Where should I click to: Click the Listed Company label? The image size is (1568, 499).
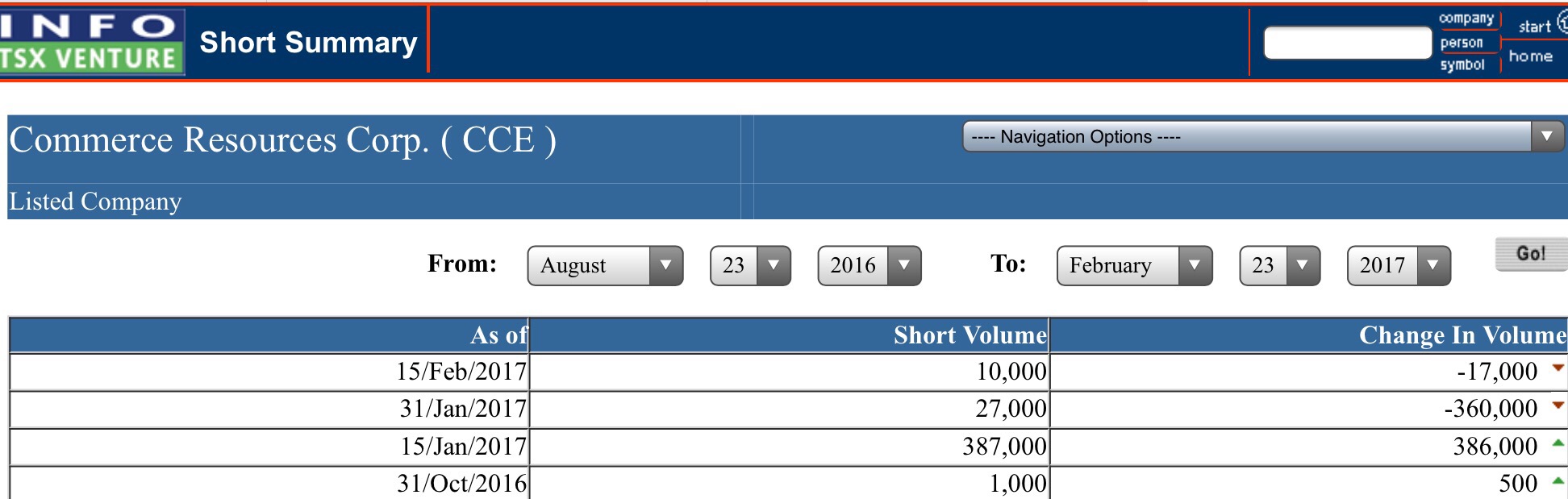95,202
